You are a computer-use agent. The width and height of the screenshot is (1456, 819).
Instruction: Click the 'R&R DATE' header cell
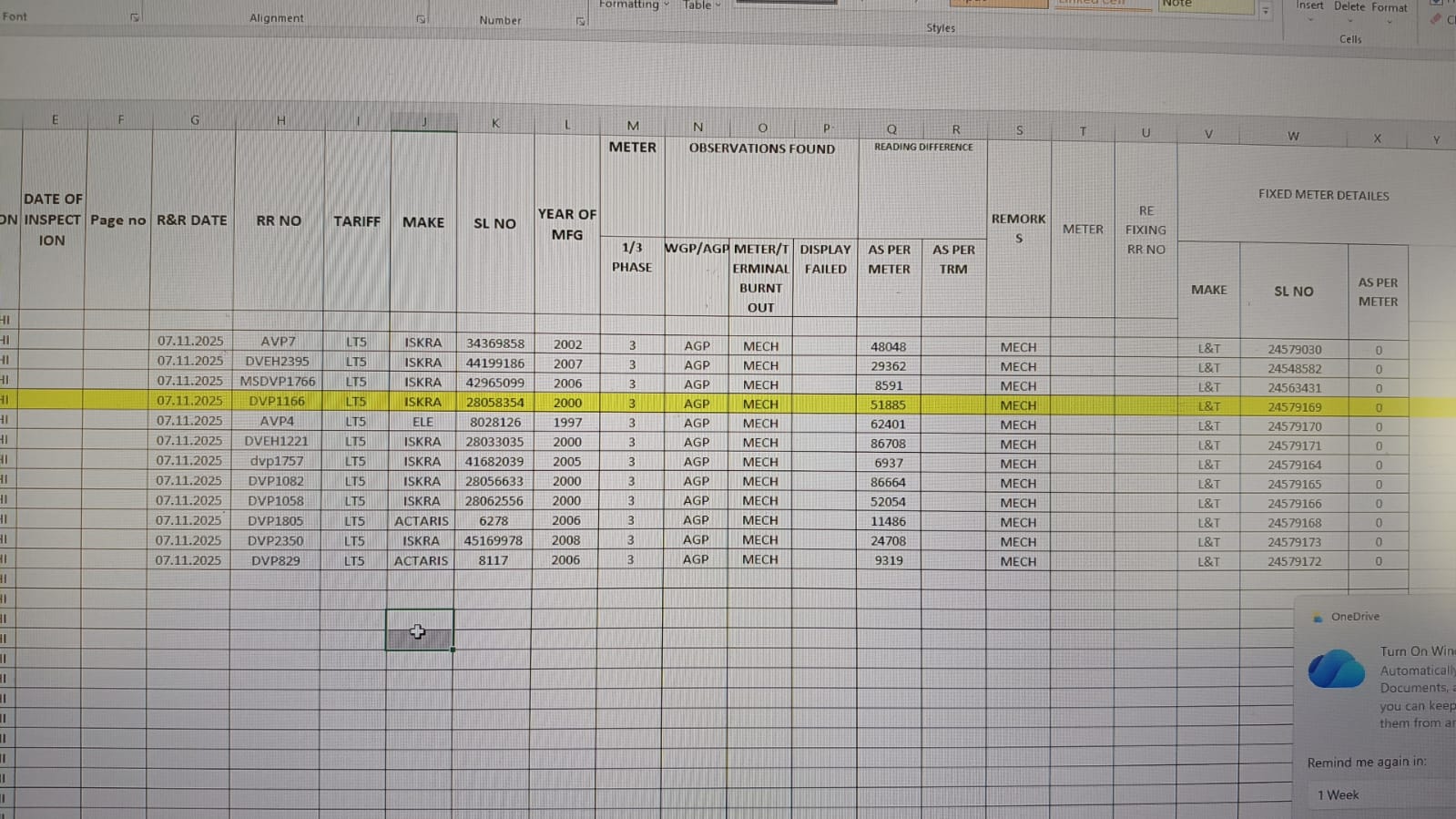[x=192, y=220]
